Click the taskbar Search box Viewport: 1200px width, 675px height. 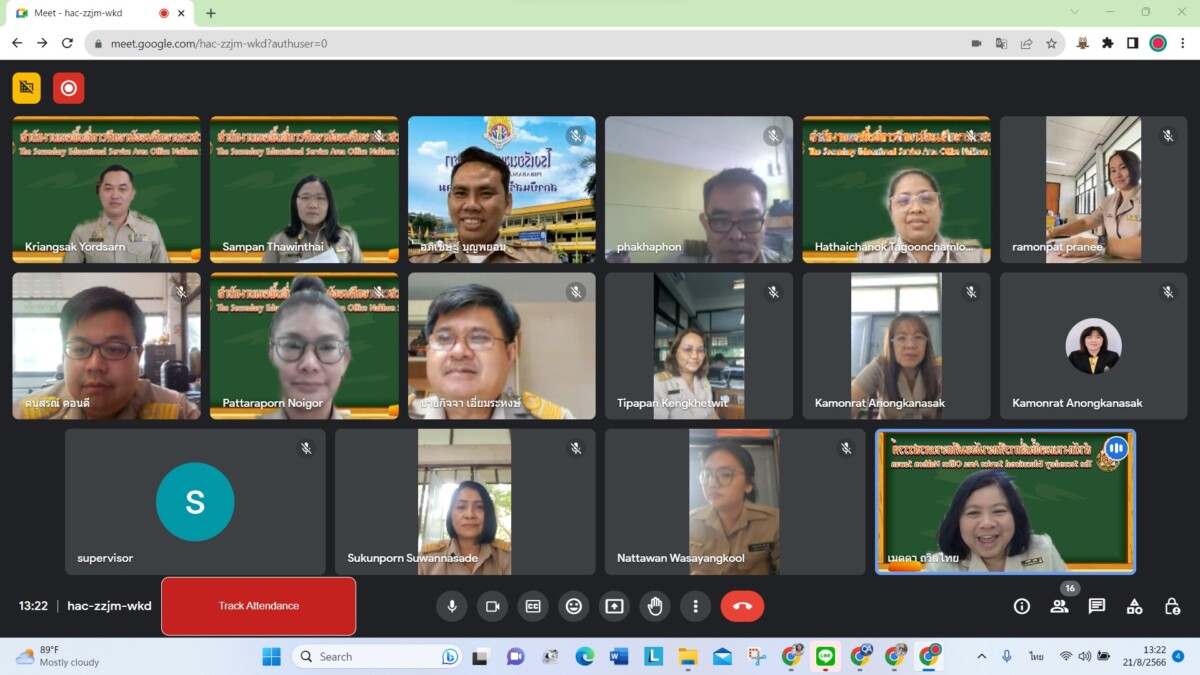[x=378, y=657]
